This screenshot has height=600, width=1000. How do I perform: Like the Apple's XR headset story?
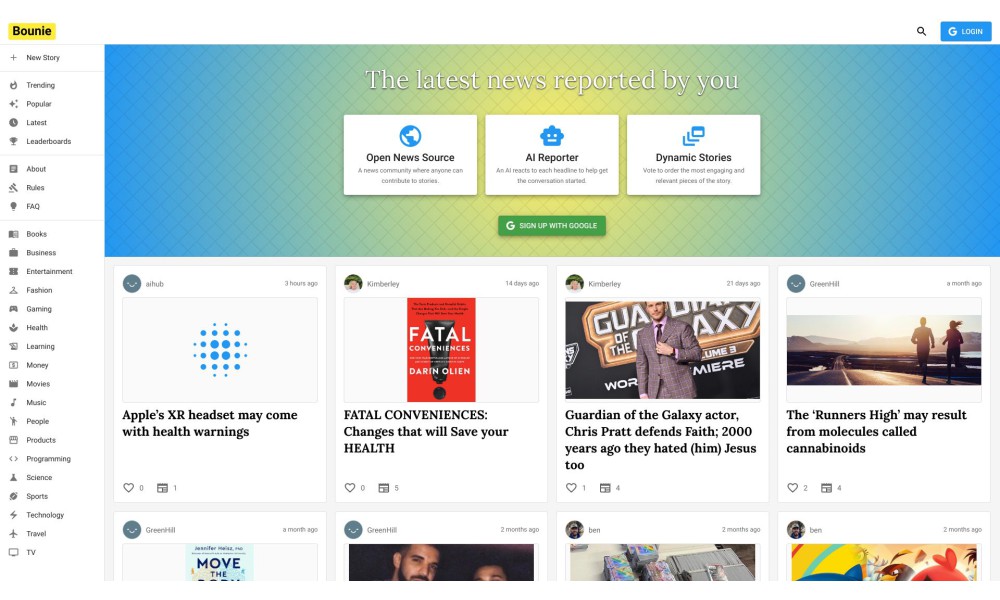click(128, 488)
